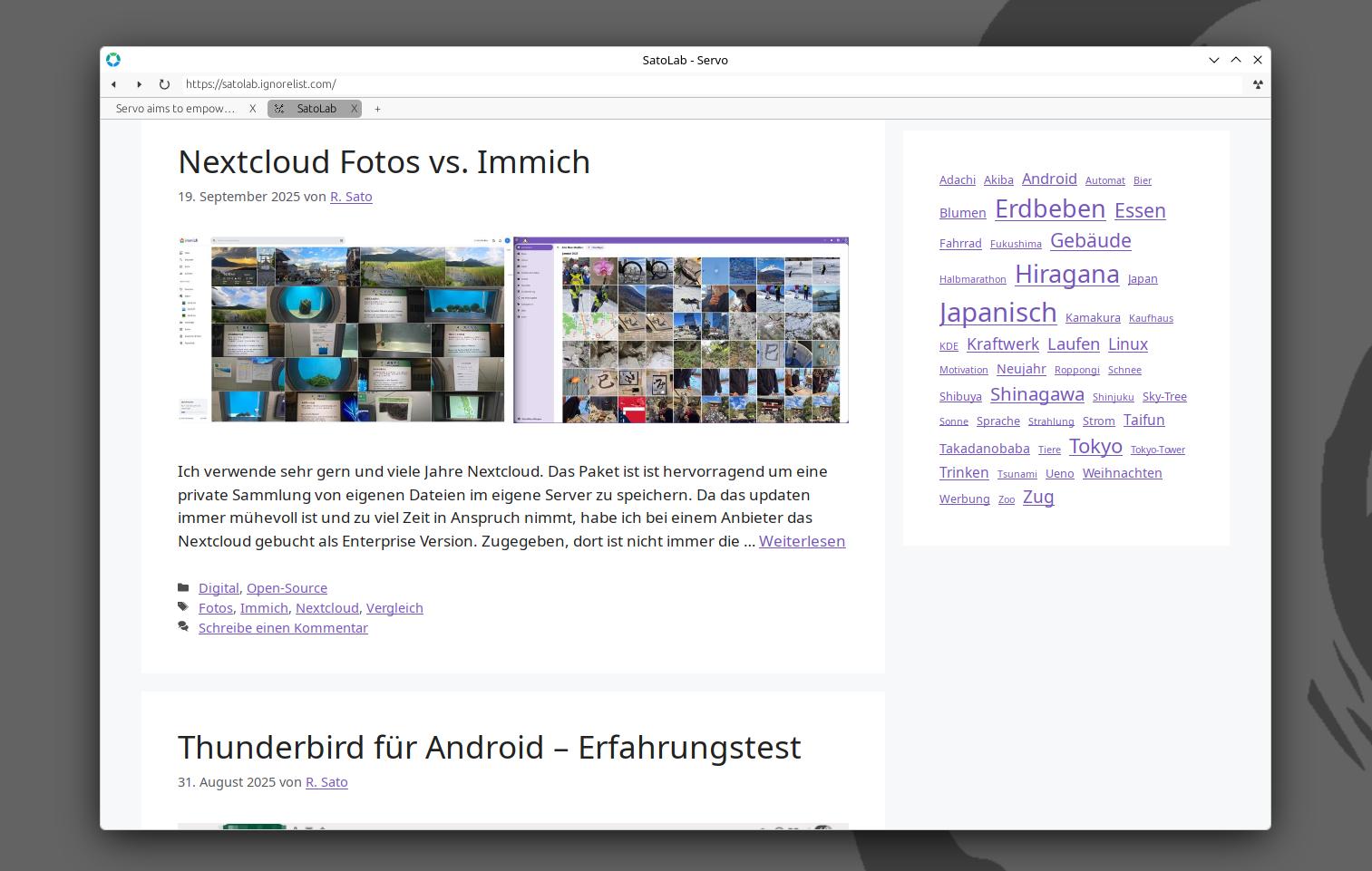Select the Japanisch tag in tag cloud
The width and height of the screenshot is (1372, 871).
997,313
